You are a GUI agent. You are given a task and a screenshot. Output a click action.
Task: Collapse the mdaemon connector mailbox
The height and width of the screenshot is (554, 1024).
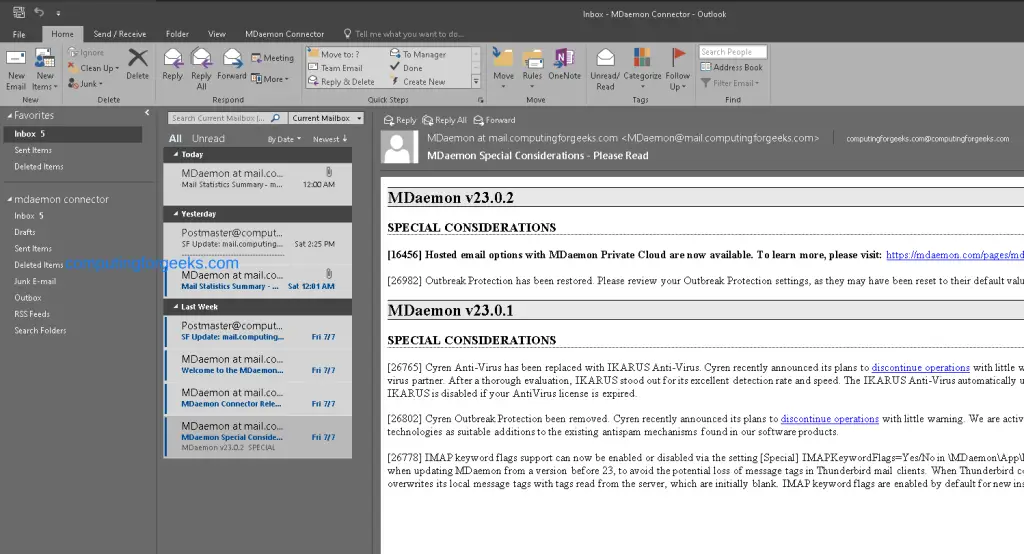(10, 199)
